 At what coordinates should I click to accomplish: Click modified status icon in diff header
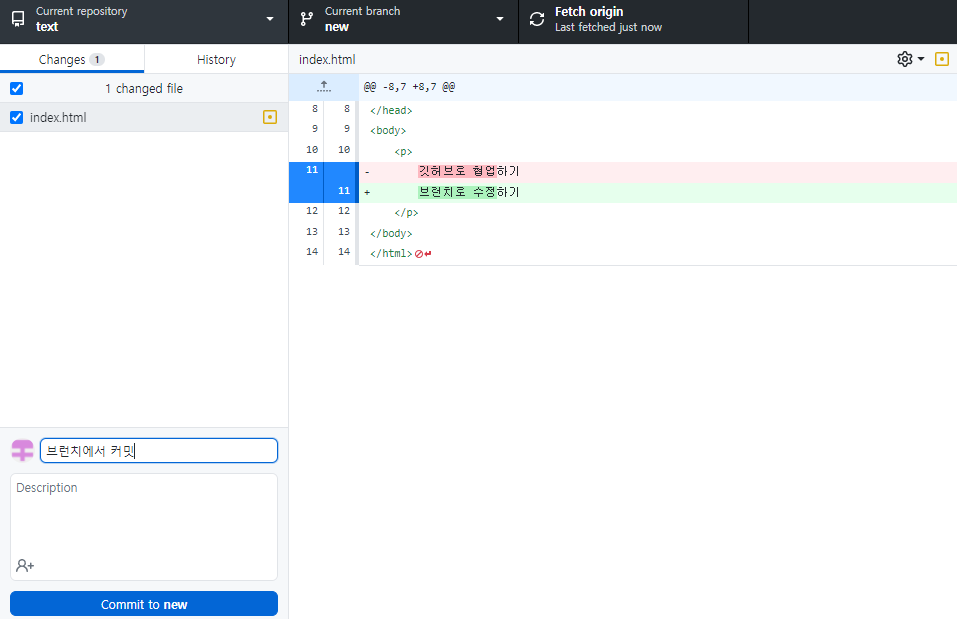tap(942, 59)
